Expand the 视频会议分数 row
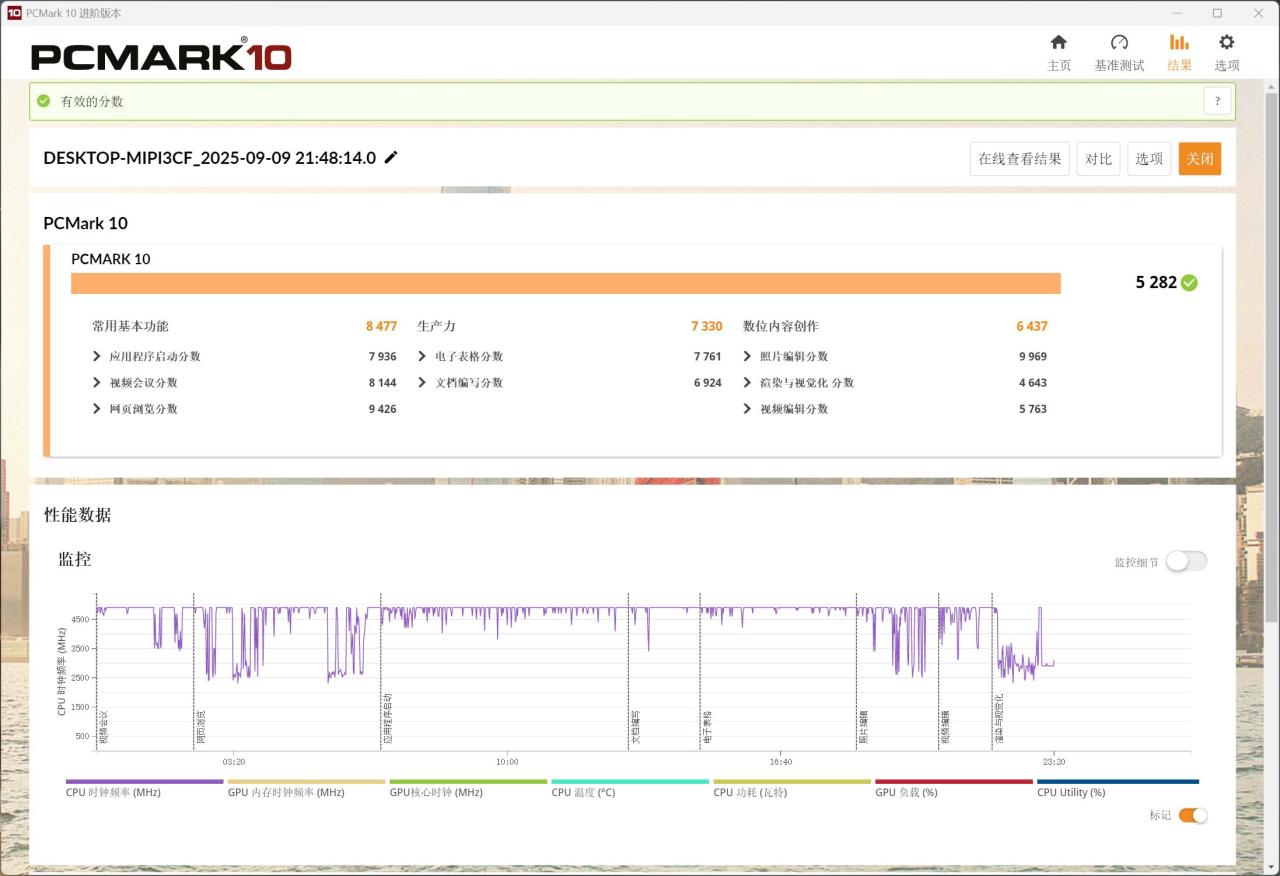This screenshot has width=1280, height=876. tap(97, 382)
